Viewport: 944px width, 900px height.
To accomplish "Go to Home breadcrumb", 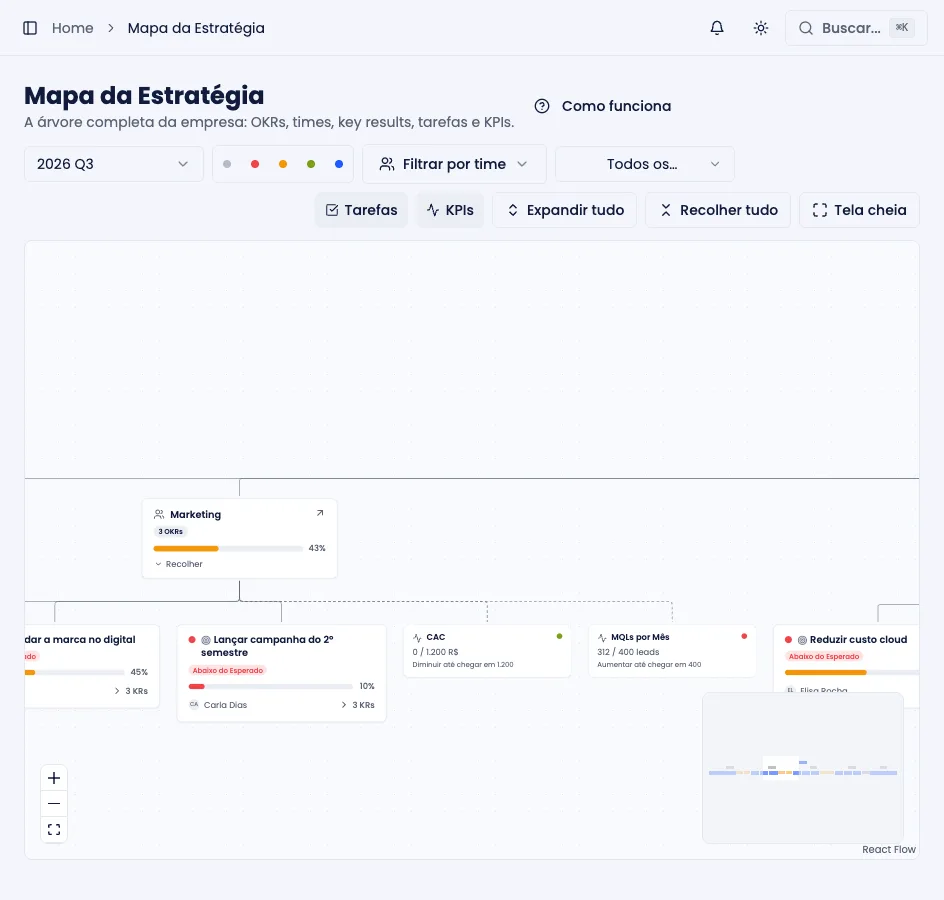I will (x=72, y=28).
